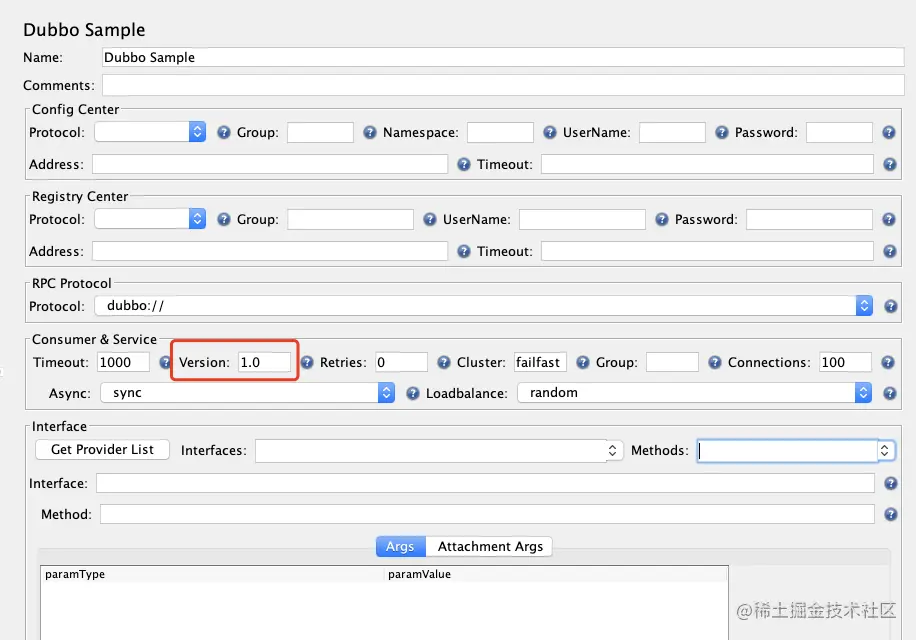
Task: Click Config Center Timeout field
Action: click(x=707, y=164)
